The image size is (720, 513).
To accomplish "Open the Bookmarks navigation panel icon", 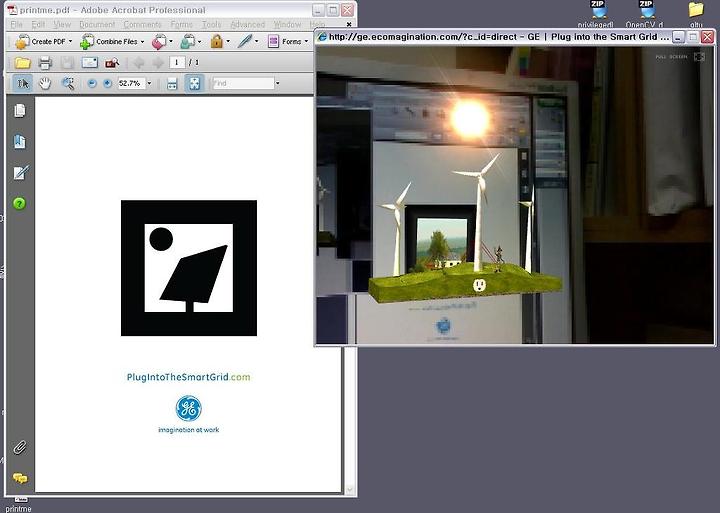I will tap(20, 141).
